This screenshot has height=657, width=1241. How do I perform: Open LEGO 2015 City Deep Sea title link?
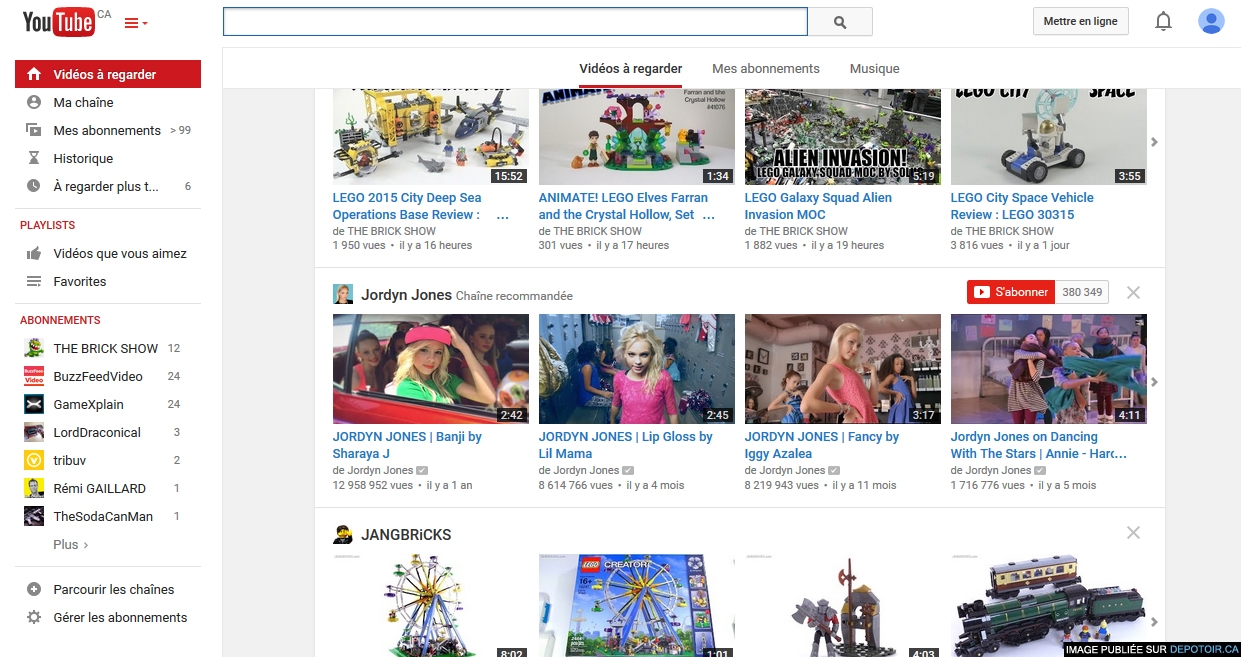click(x=421, y=206)
